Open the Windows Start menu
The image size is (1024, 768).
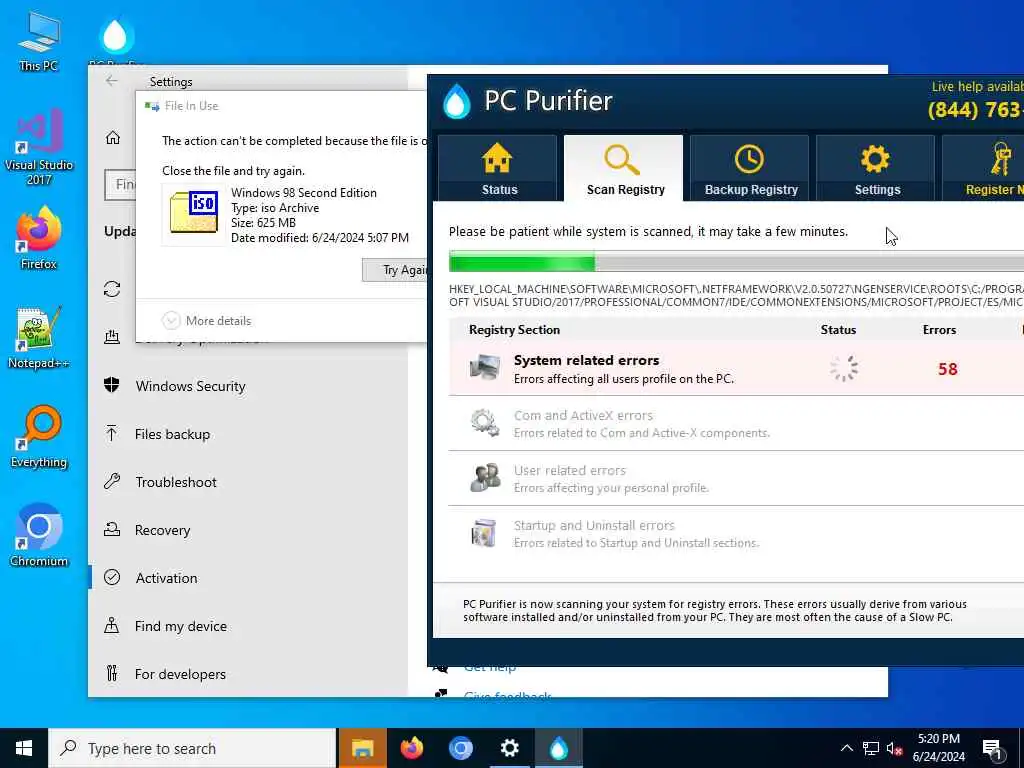pyautogui.click(x=24, y=748)
